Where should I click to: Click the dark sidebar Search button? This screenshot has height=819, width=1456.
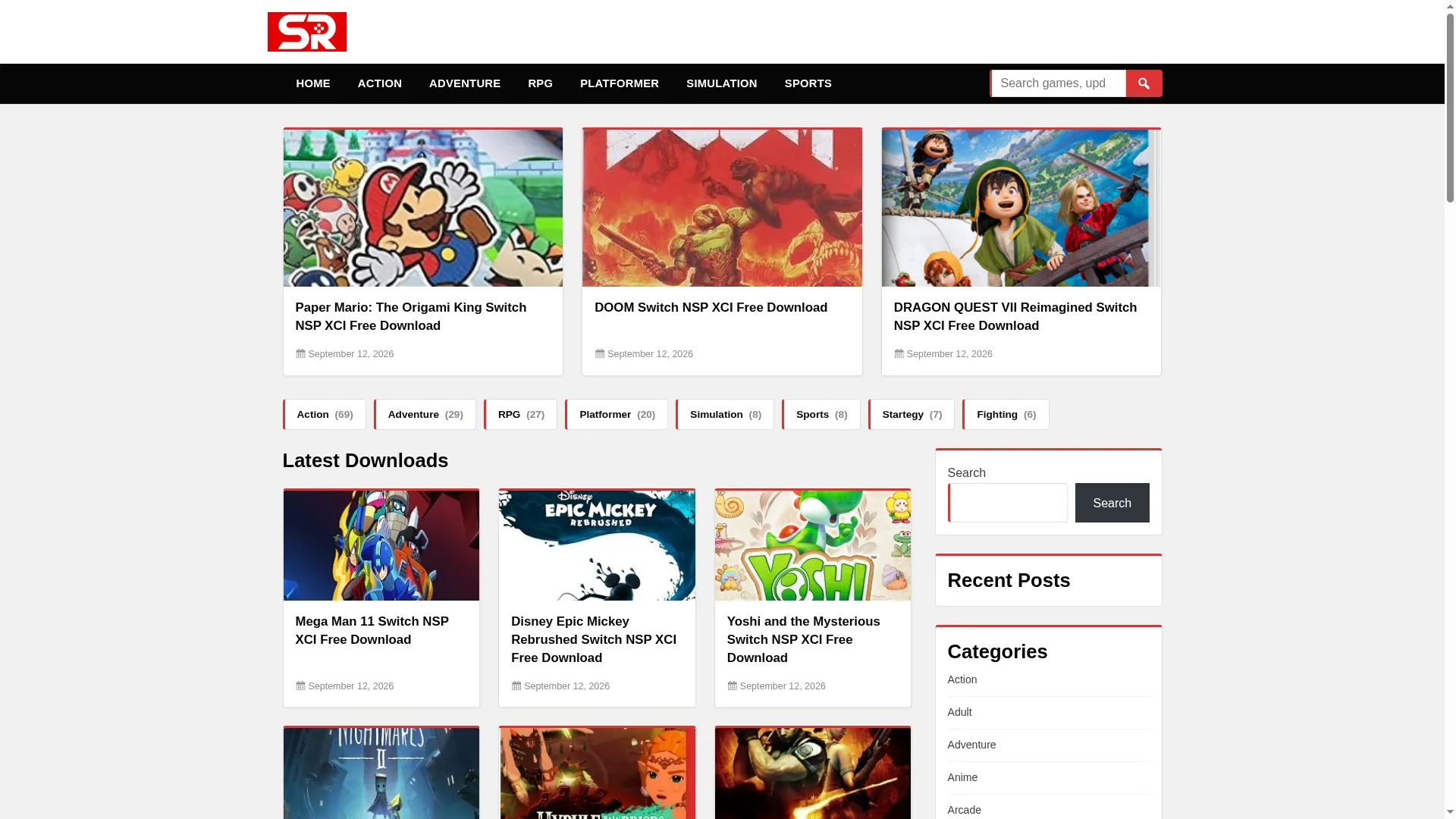pyautogui.click(x=1112, y=503)
